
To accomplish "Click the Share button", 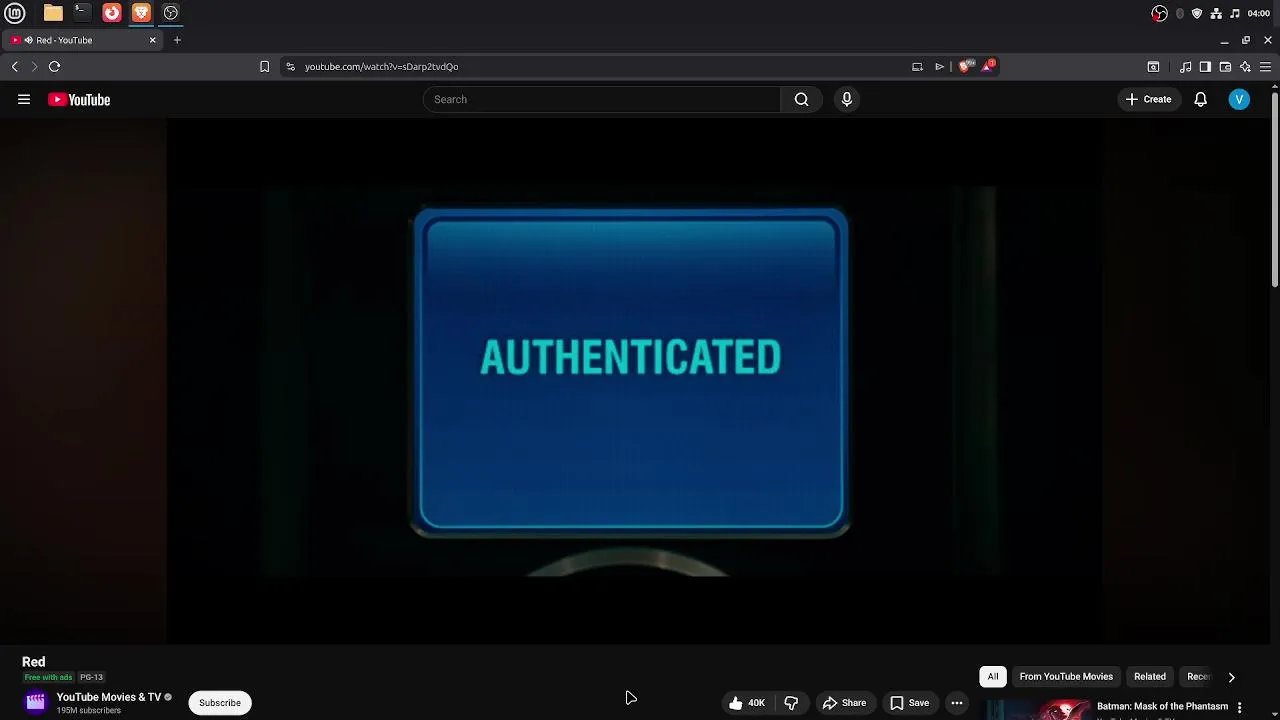I will pos(844,703).
